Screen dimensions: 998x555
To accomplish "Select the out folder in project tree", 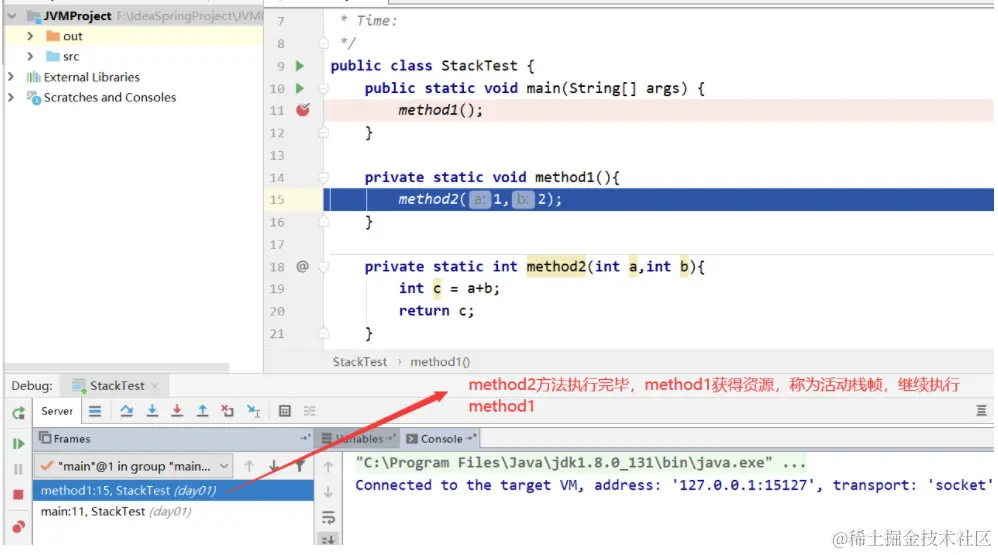I will (73, 36).
